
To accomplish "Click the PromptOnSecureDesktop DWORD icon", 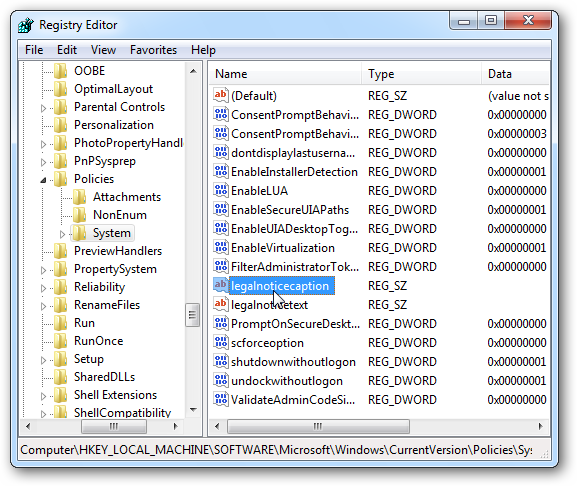I will tap(220, 323).
